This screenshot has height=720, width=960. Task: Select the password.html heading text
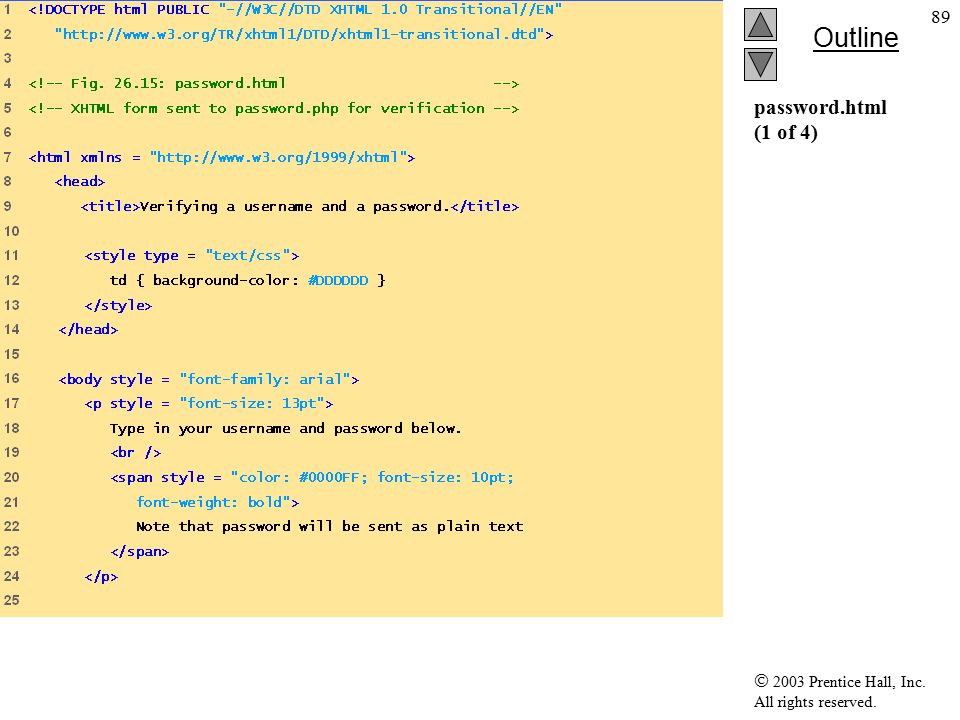pyautogui.click(x=820, y=108)
